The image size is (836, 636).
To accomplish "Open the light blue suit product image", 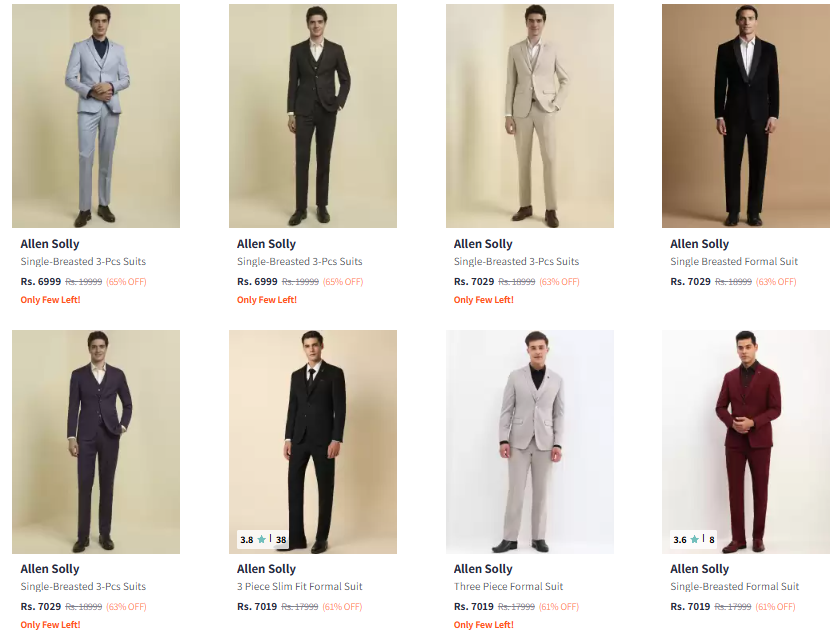I will point(96,116).
